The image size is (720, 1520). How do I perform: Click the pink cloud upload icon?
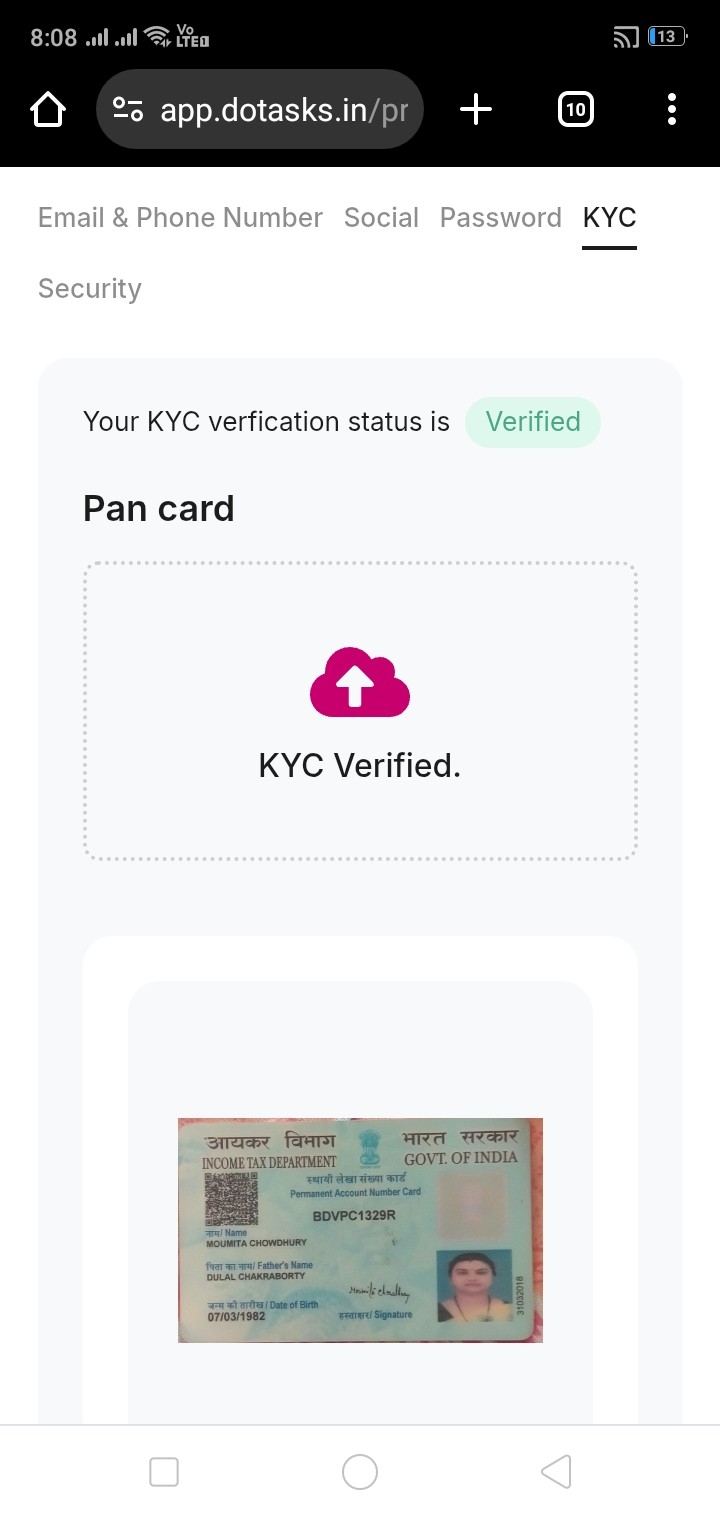pos(360,682)
